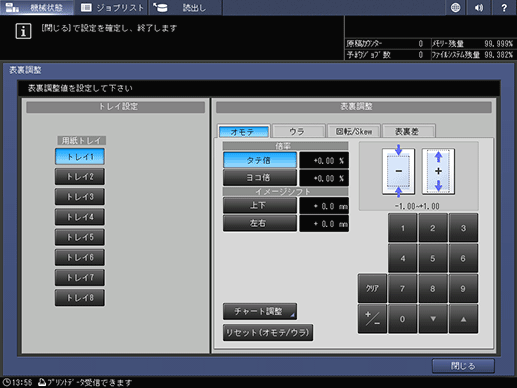The height and width of the screenshot is (388, 517).
Task: Select トレイ8 paper tray
Action: pyautogui.click(x=80, y=298)
